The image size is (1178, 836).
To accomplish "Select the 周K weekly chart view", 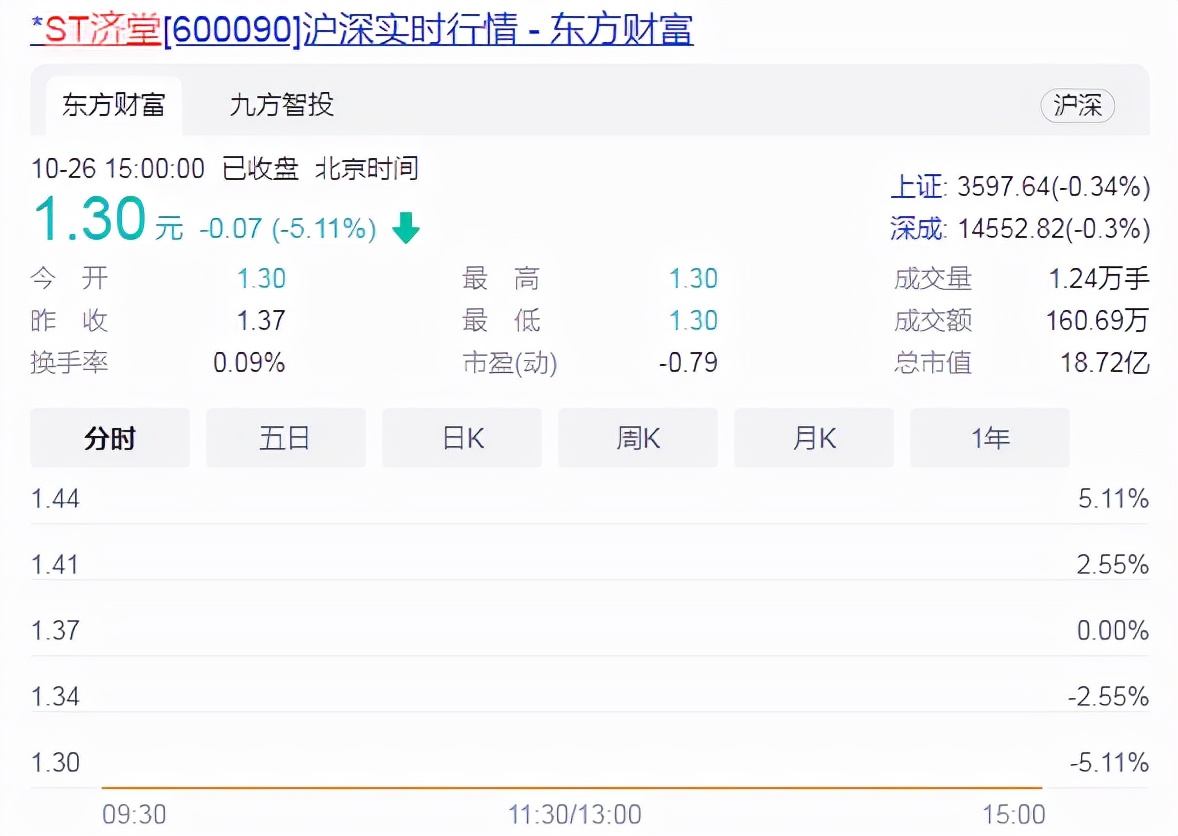I will 637,437.
